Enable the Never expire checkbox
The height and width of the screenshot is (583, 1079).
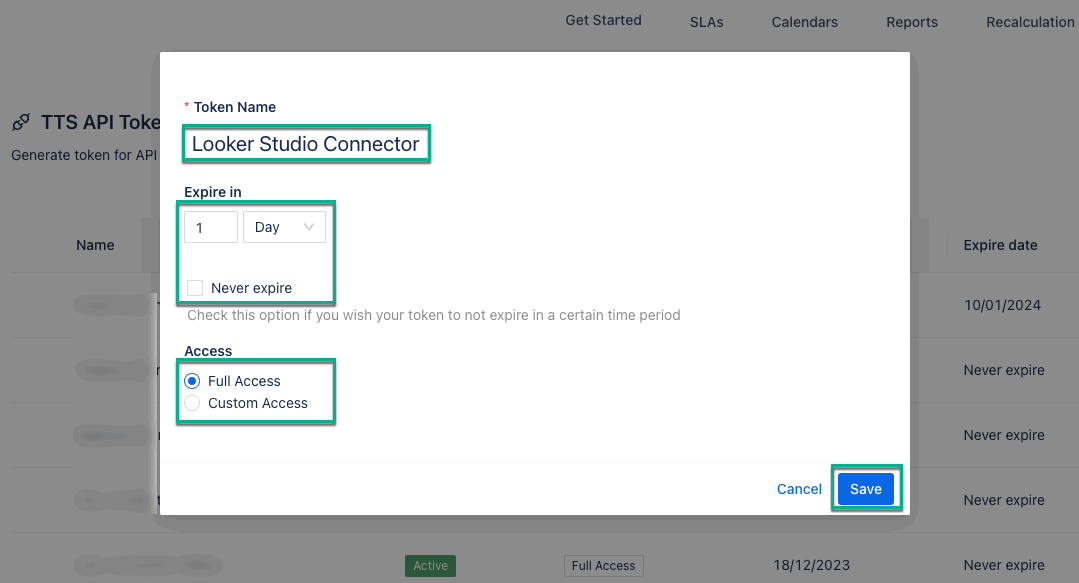[x=195, y=288]
